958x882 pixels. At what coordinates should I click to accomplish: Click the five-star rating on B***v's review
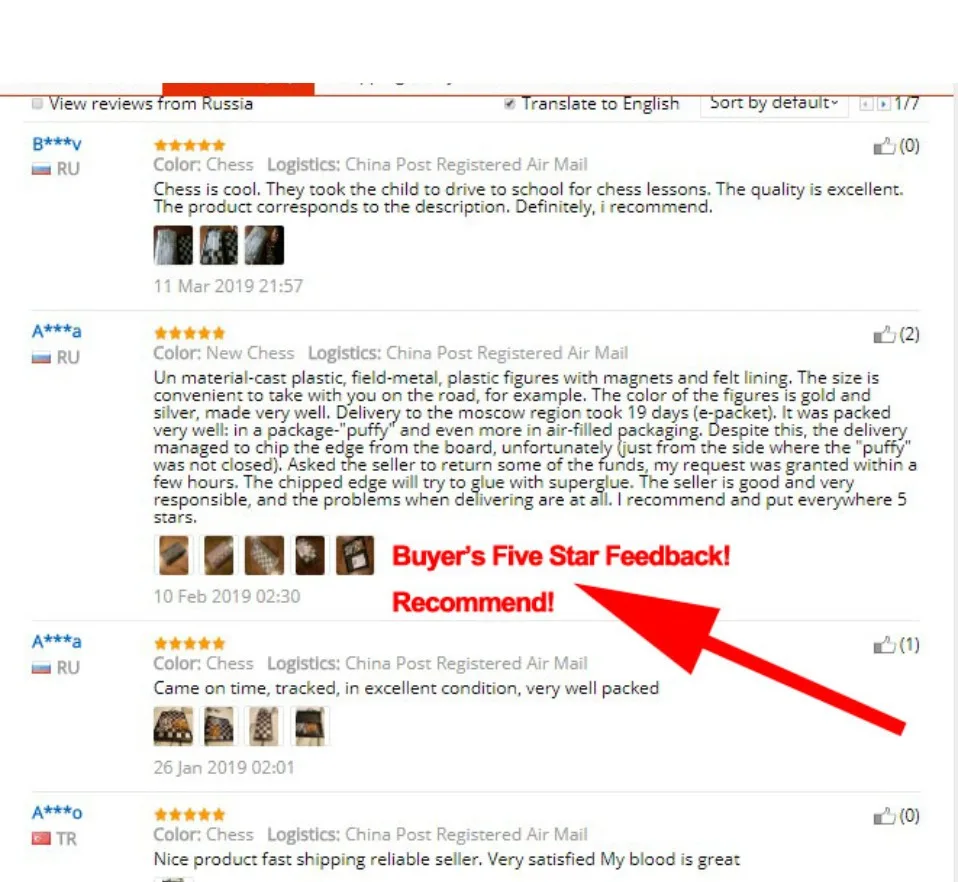(x=189, y=145)
